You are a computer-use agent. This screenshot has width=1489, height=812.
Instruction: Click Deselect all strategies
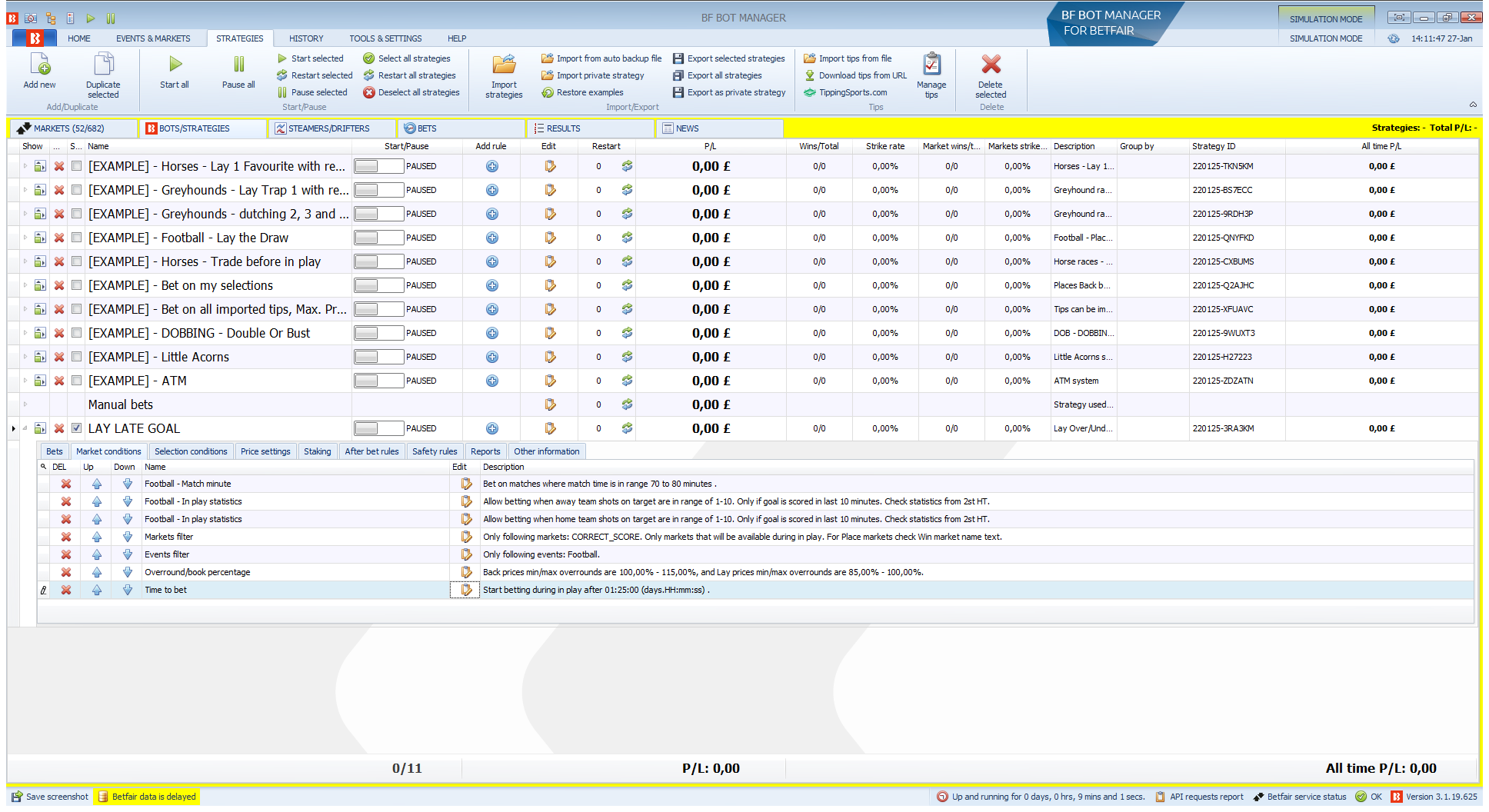click(x=411, y=92)
